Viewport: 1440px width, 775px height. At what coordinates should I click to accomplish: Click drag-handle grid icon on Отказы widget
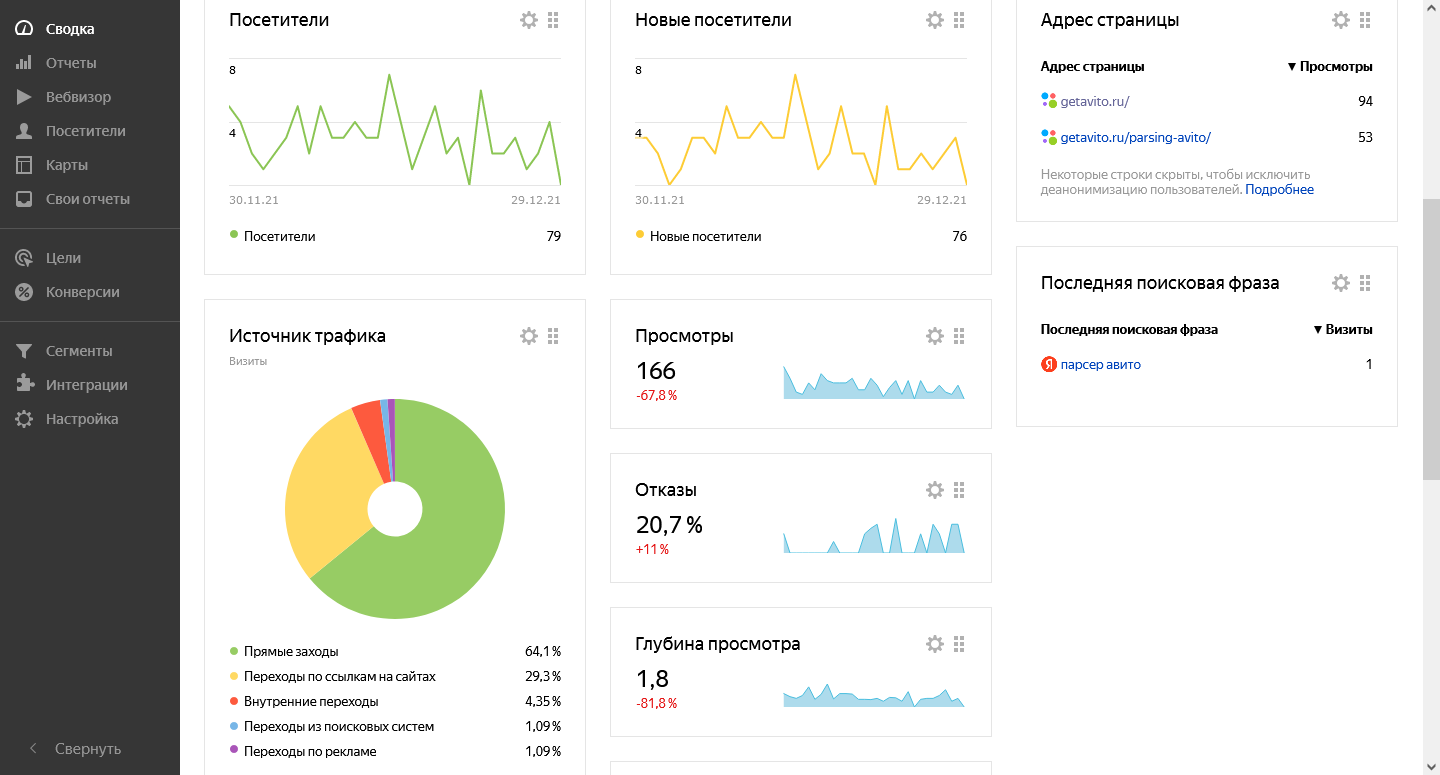959,490
